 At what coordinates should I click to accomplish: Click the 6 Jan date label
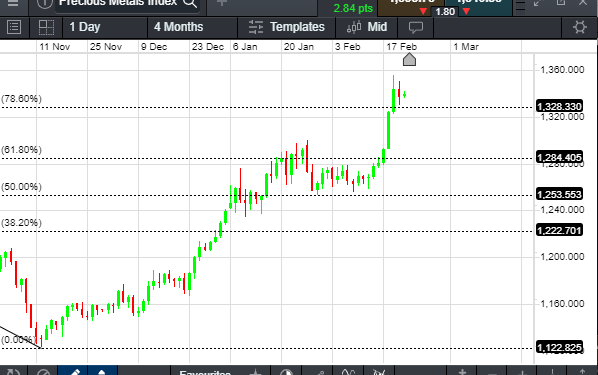pos(245,47)
